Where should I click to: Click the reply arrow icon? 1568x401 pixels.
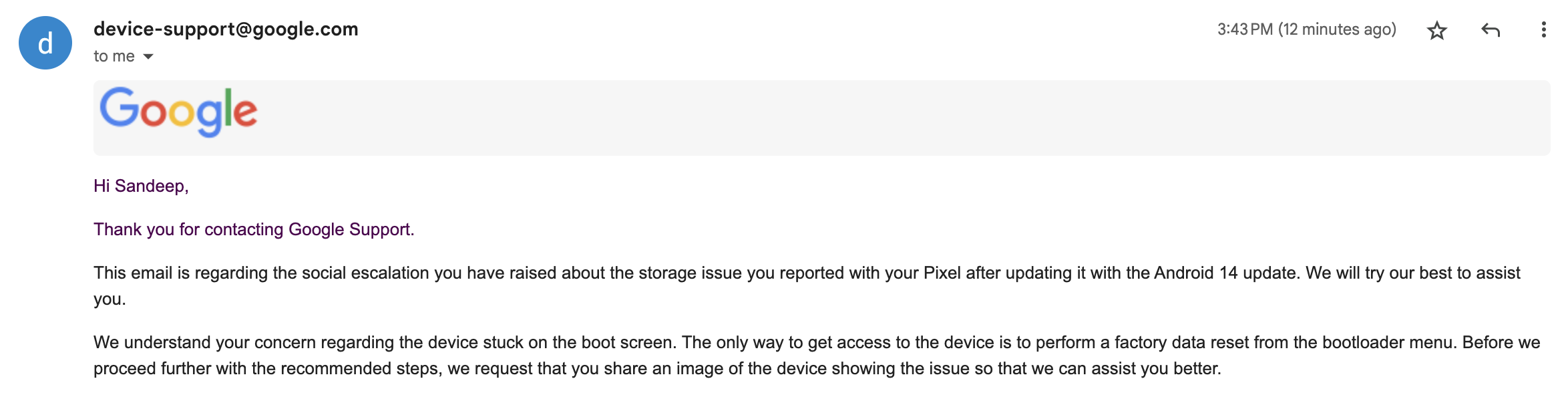pyautogui.click(x=1490, y=30)
